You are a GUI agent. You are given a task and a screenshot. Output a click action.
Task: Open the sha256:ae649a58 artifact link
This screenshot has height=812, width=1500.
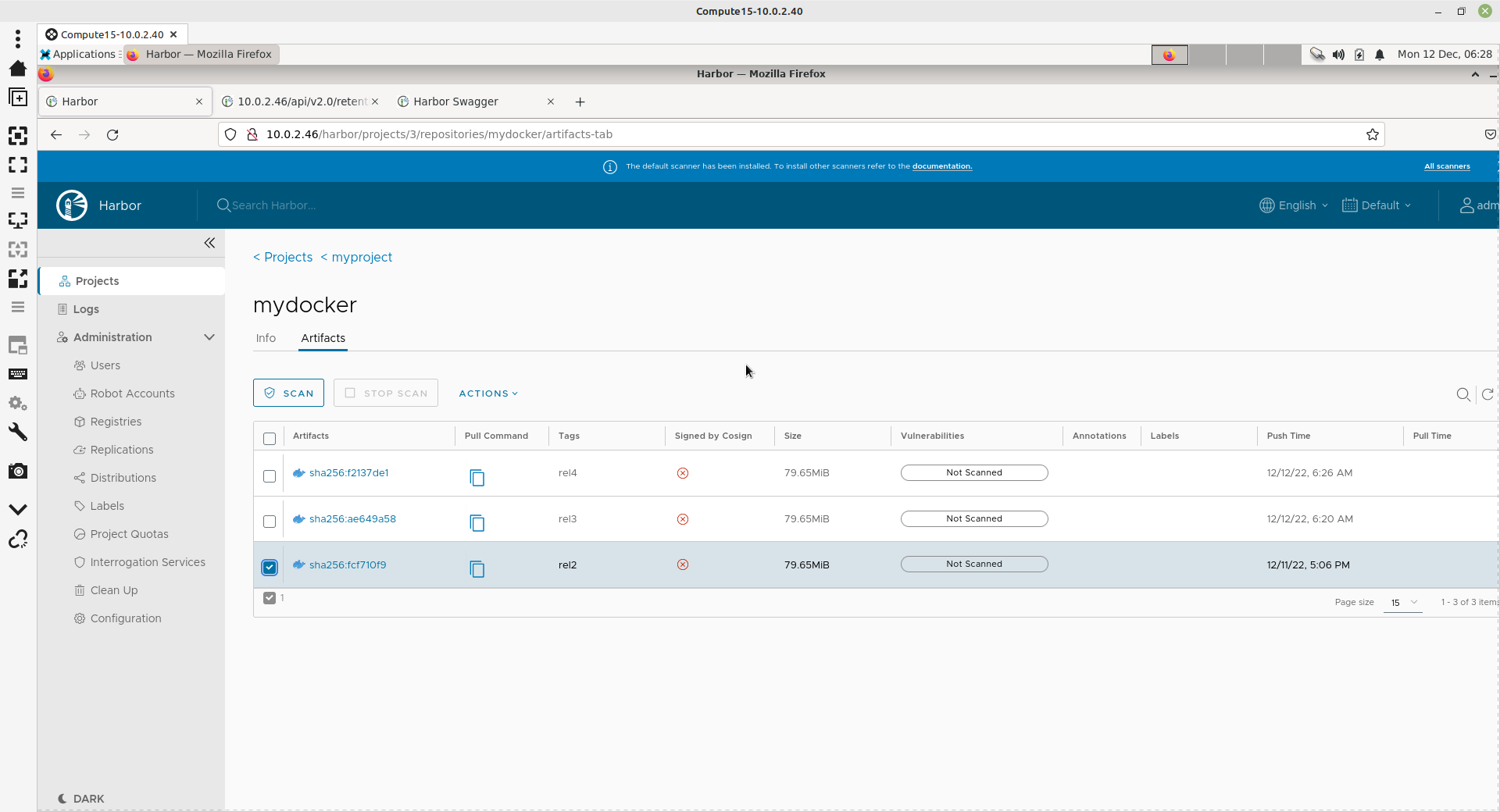(352, 518)
